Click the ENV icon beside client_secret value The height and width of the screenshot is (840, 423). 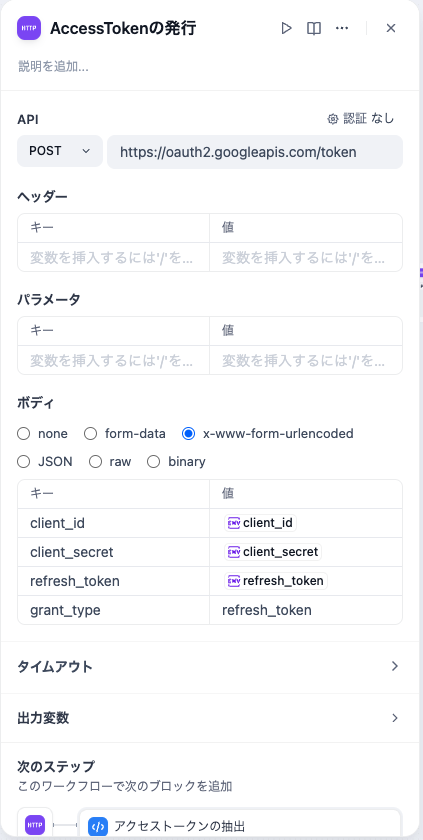click(233, 552)
